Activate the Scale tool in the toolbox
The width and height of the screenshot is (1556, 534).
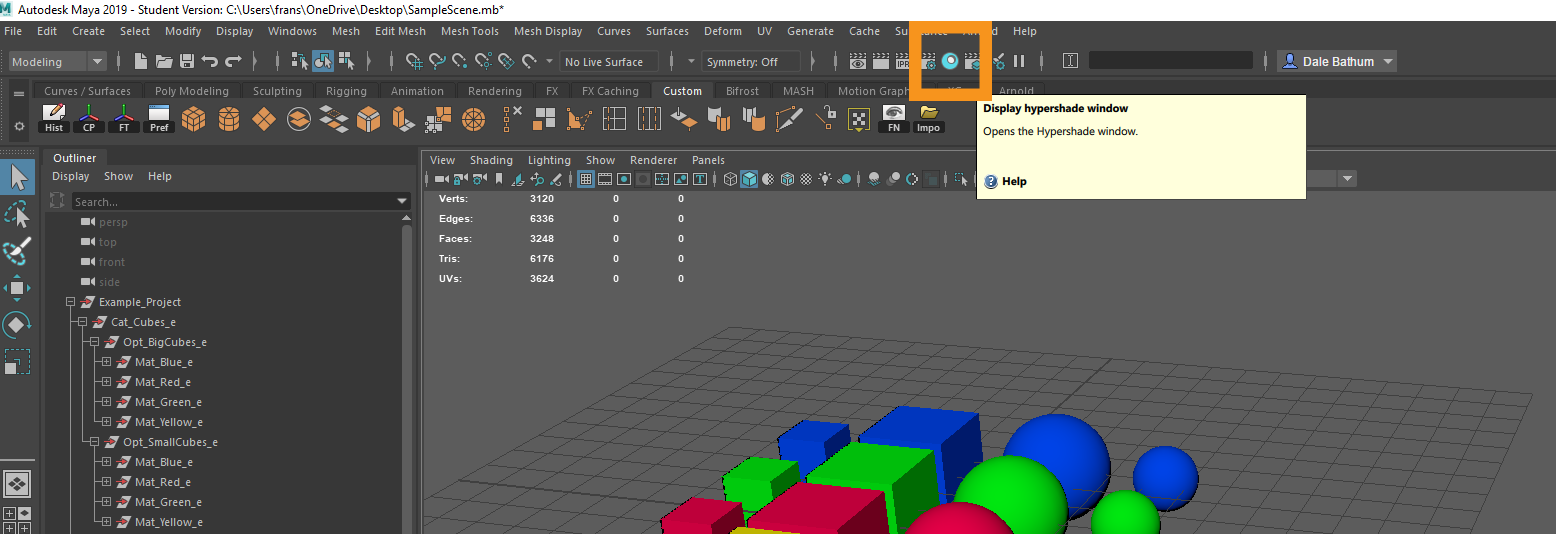(17, 362)
